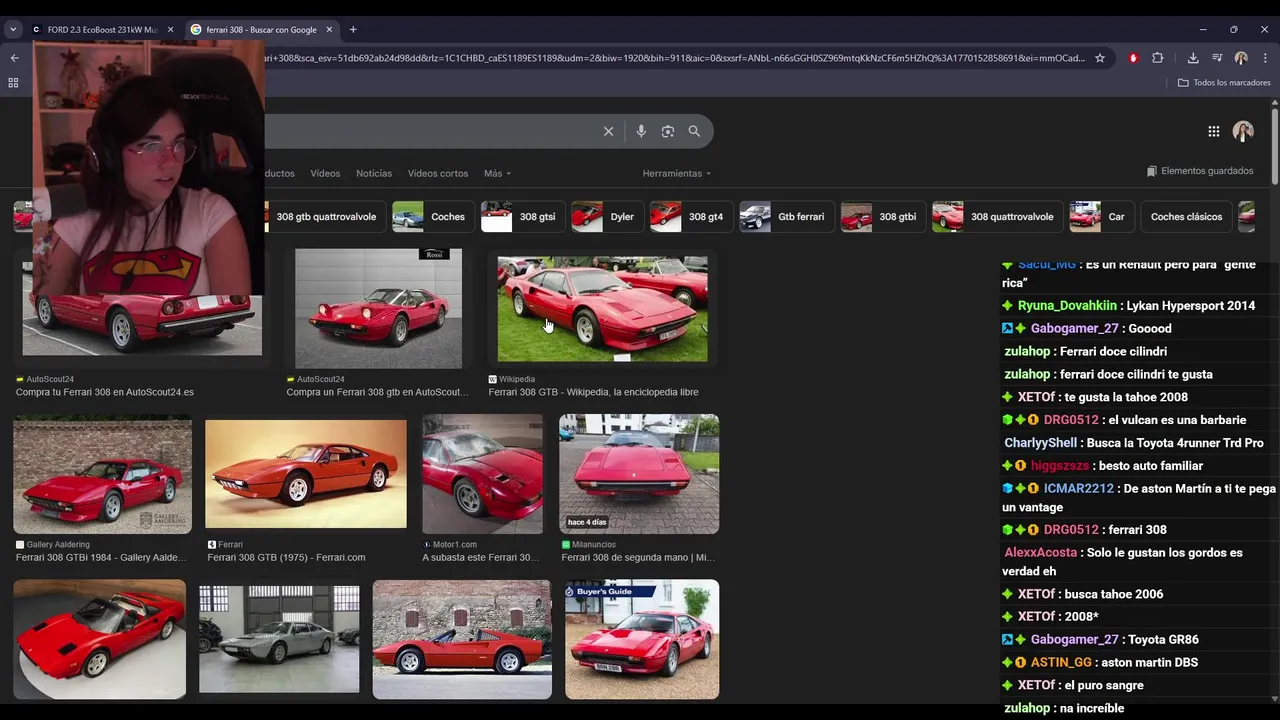This screenshot has height=720, width=1280.
Task: Expand the Herramientas dropdown
Action: [677, 173]
